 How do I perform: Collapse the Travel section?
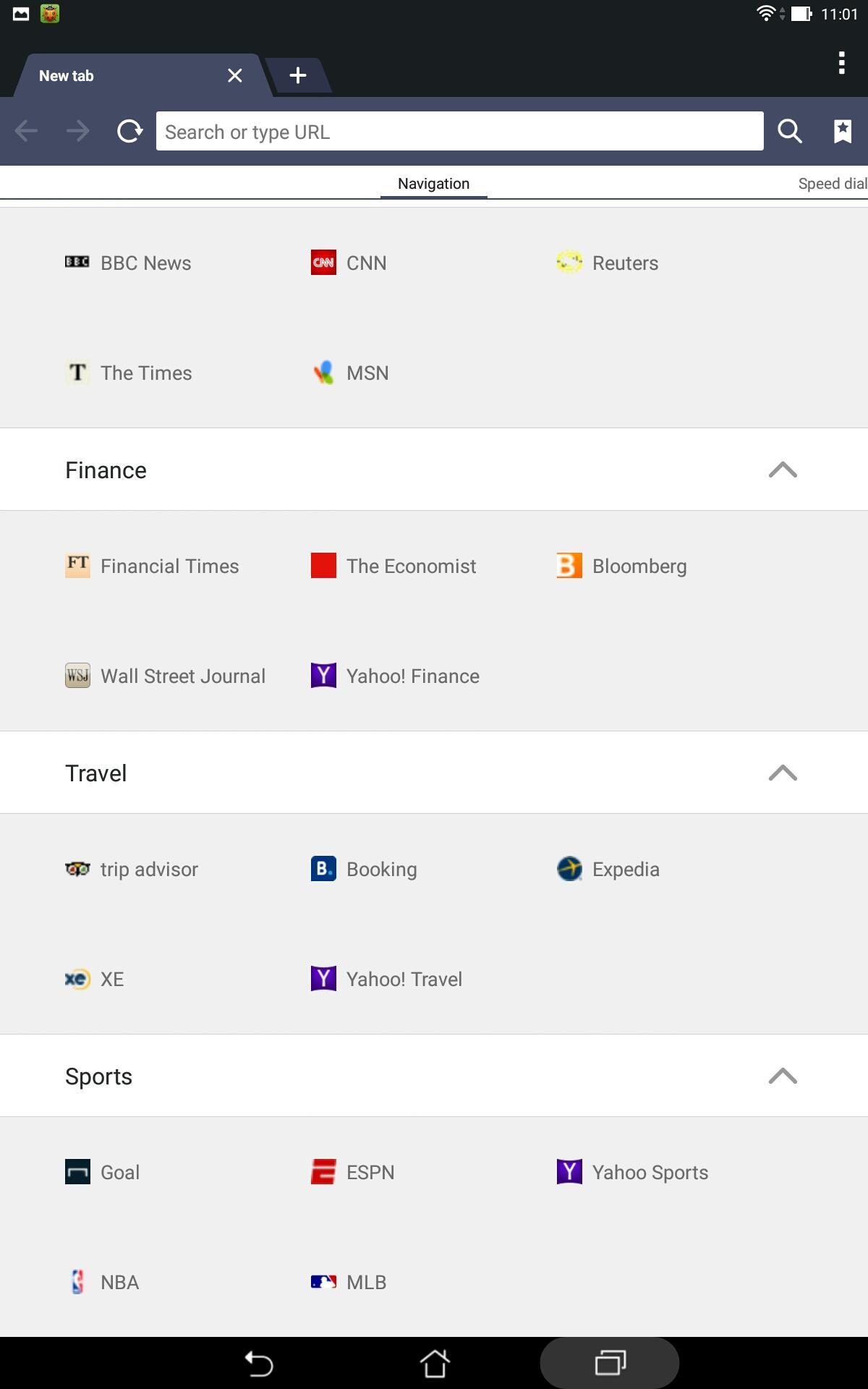pos(783,773)
